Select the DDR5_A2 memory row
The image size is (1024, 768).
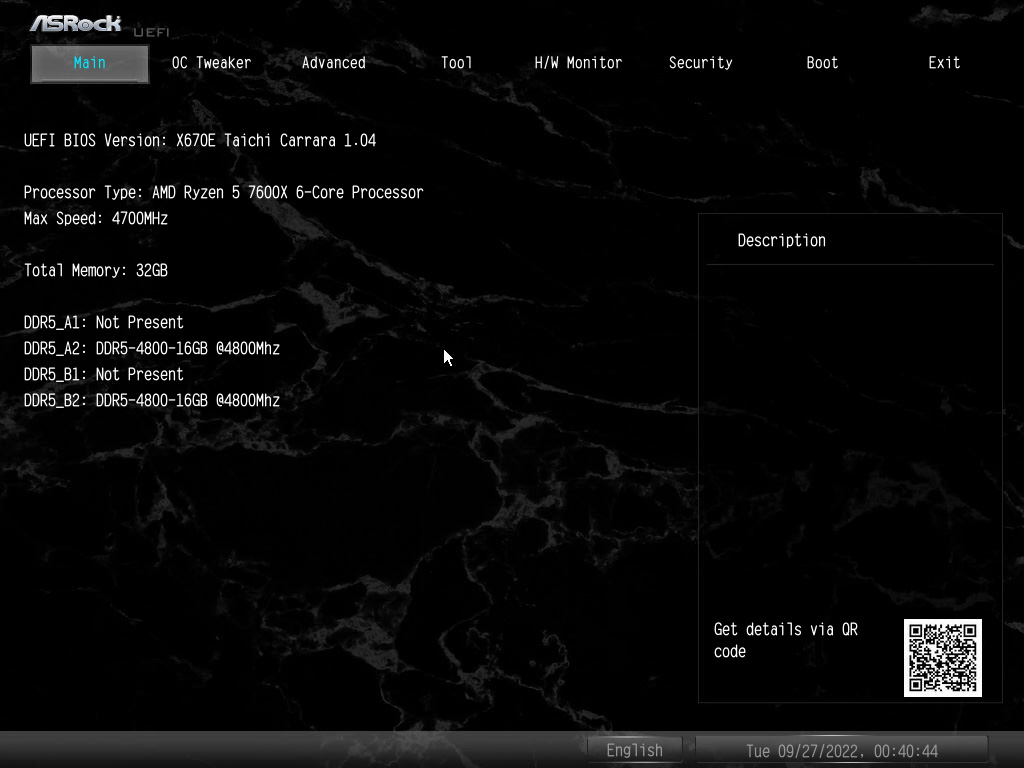[x=152, y=349]
